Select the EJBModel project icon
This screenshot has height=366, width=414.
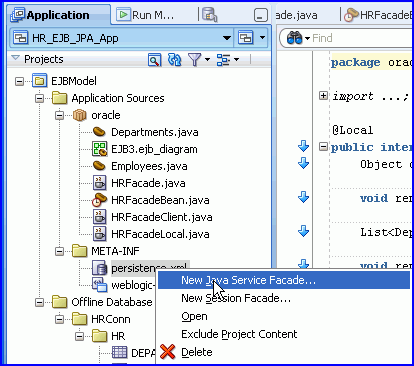pos(39,81)
